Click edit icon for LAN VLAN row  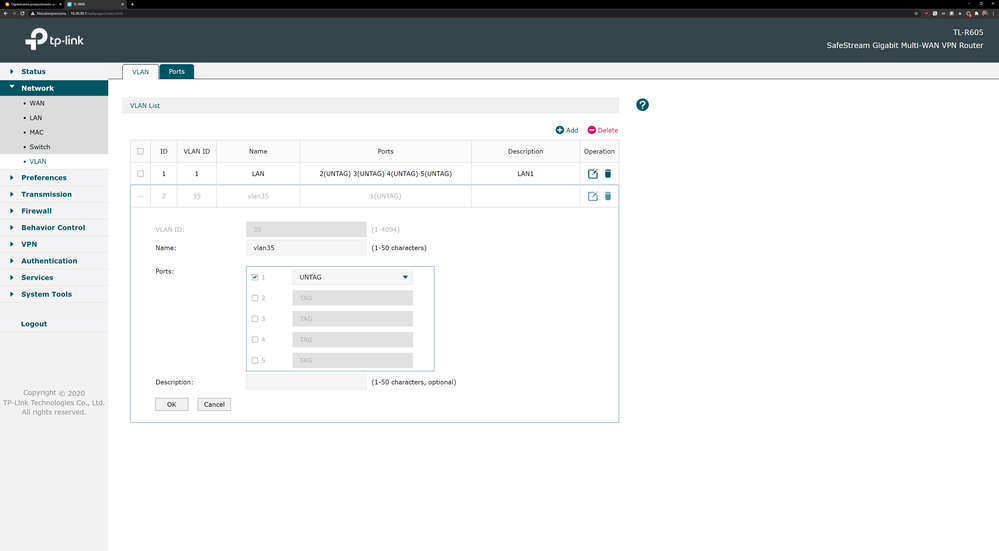pyautogui.click(x=593, y=174)
